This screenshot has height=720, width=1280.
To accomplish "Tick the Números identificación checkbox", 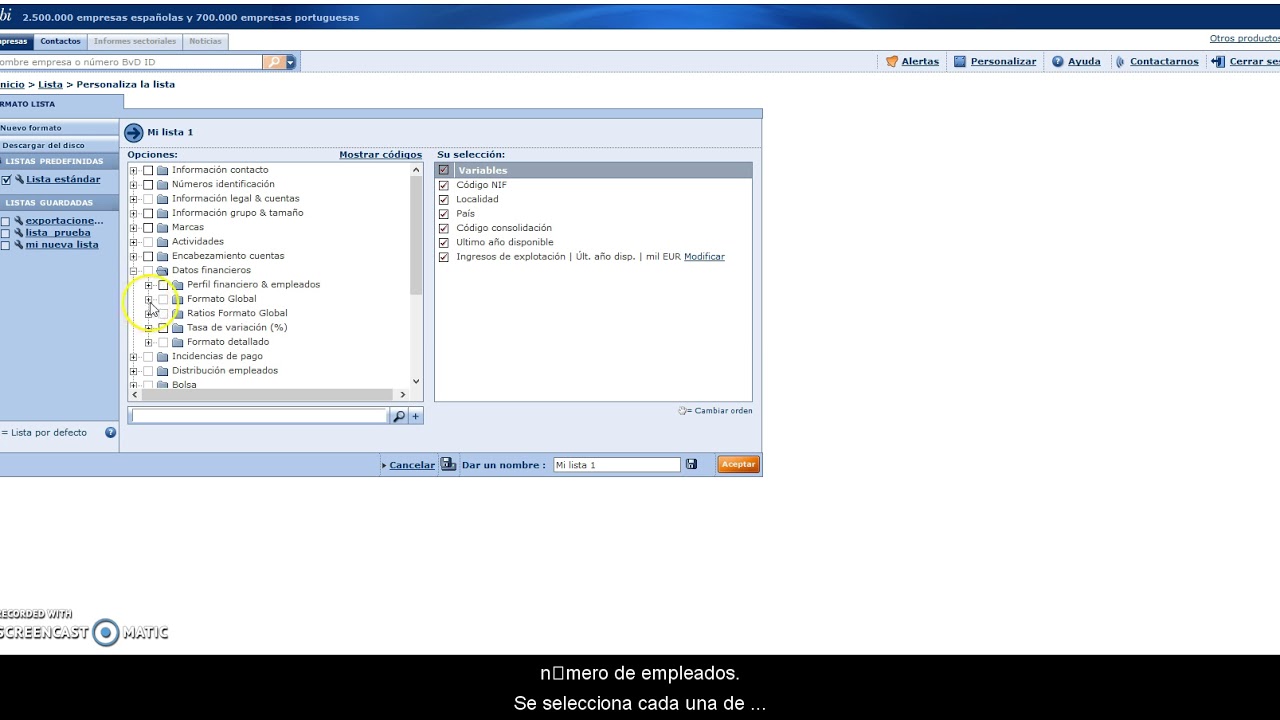I will click(148, 185).
